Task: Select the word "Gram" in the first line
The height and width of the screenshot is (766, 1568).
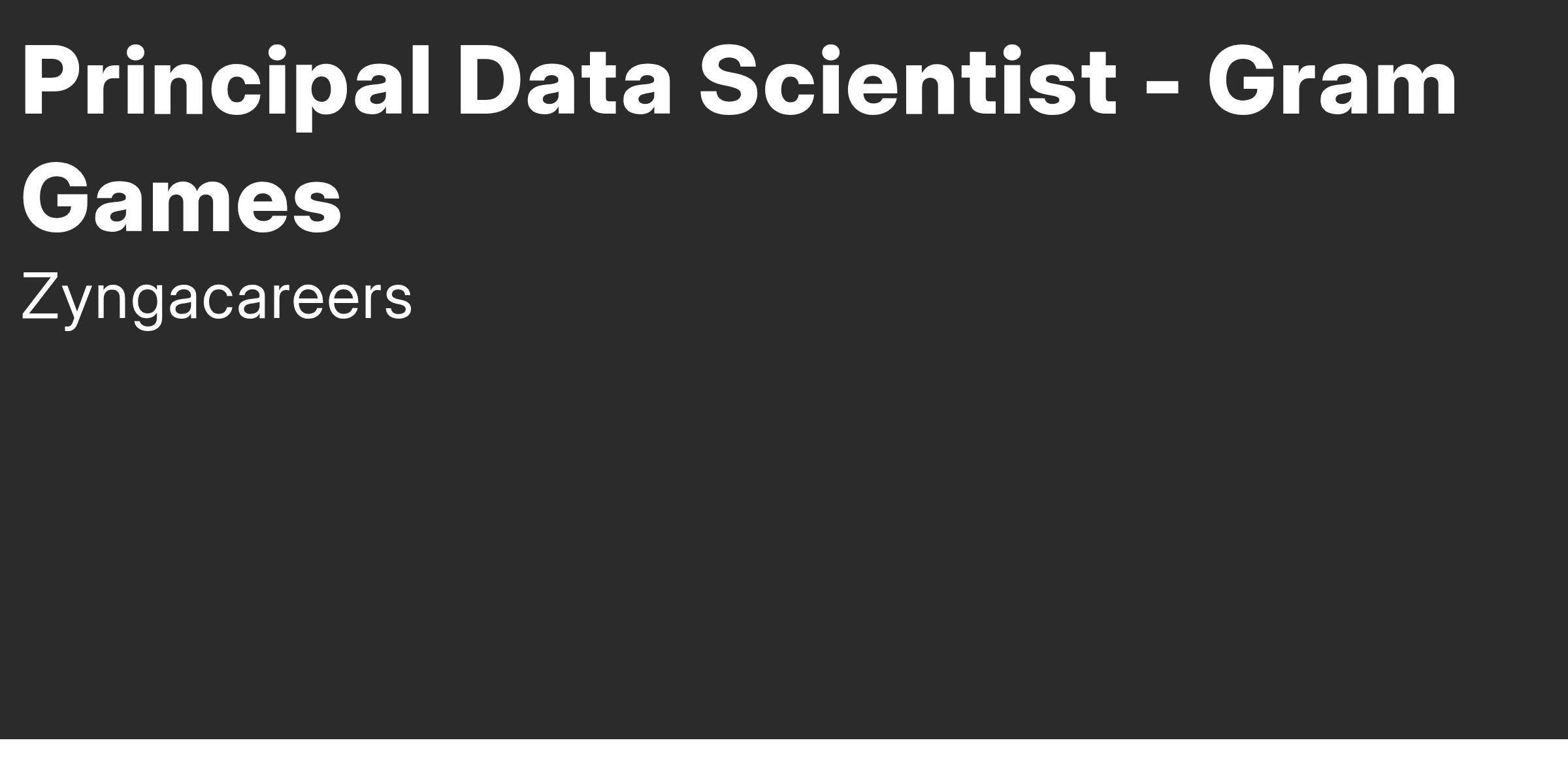Action: [1332, 81]
